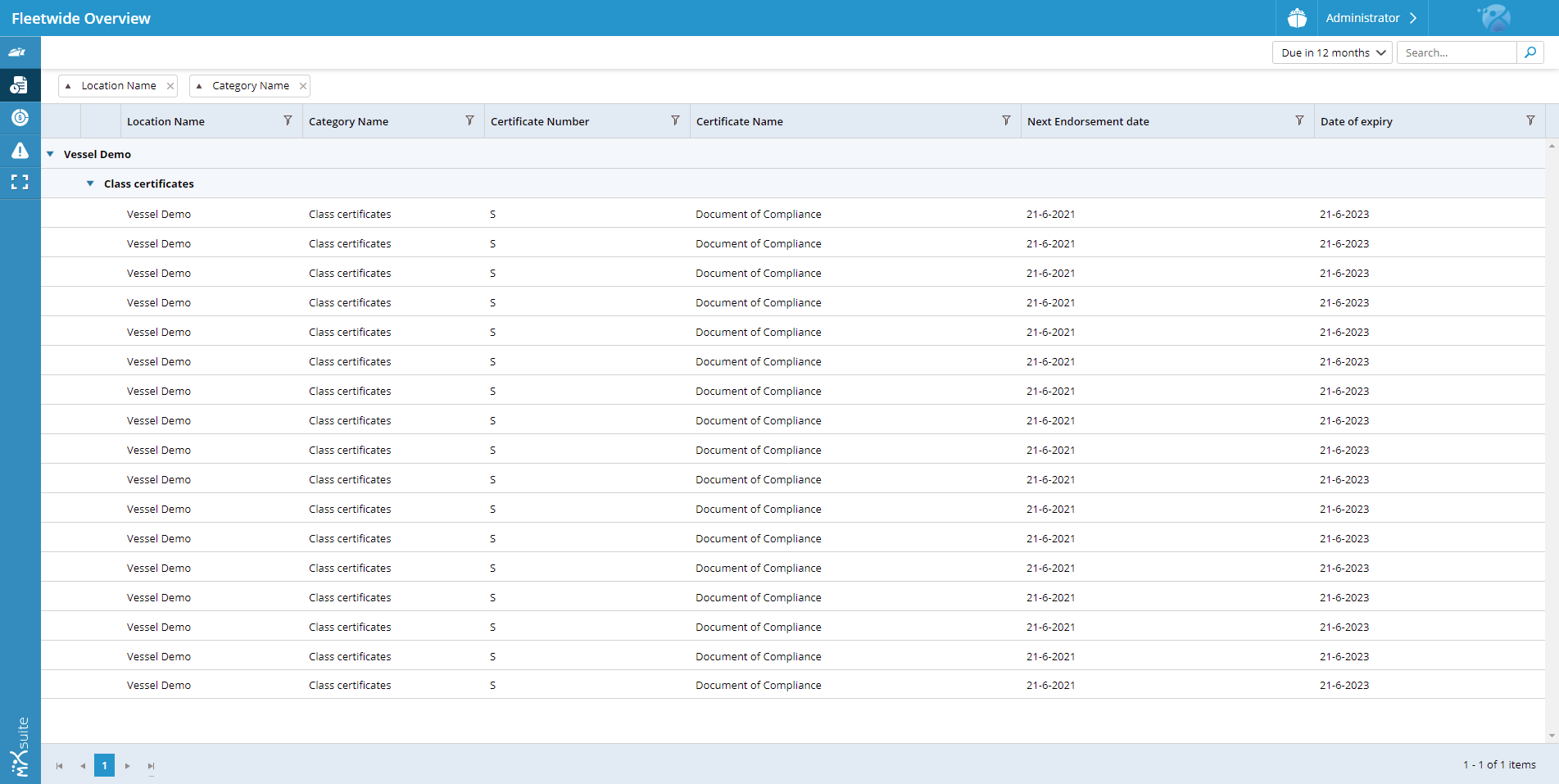Open filter for Certificate Number column
Viewport: 1559px width, 784px height.
675,121
